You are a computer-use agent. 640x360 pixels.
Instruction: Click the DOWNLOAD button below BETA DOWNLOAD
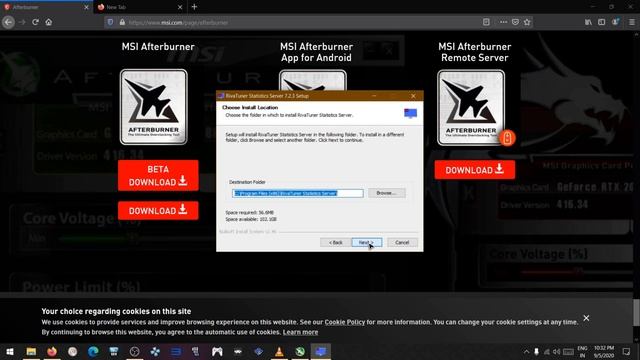tap(158, 211)
